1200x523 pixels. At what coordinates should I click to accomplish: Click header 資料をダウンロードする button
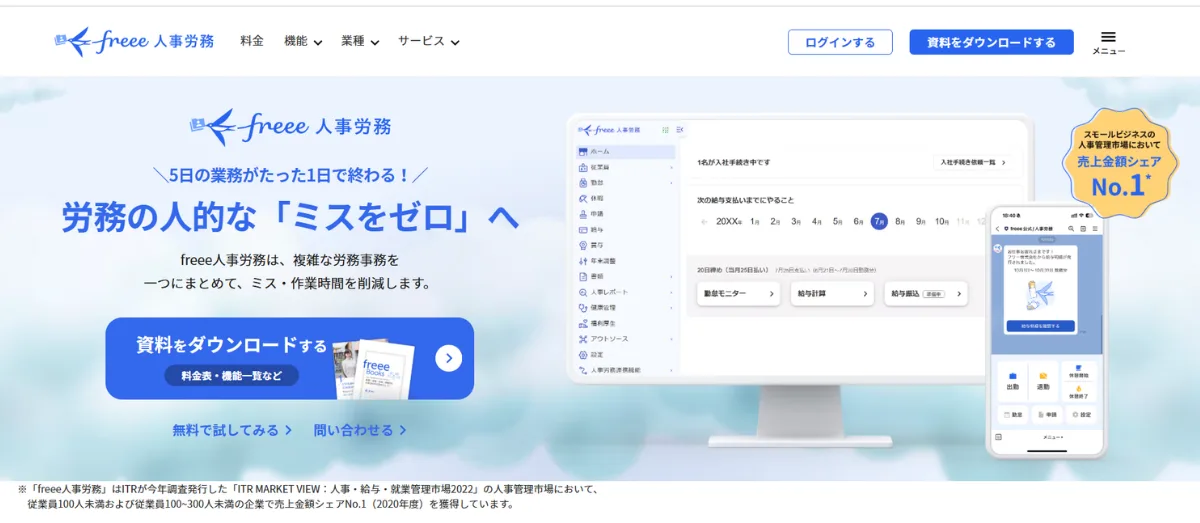coord(991,42)
